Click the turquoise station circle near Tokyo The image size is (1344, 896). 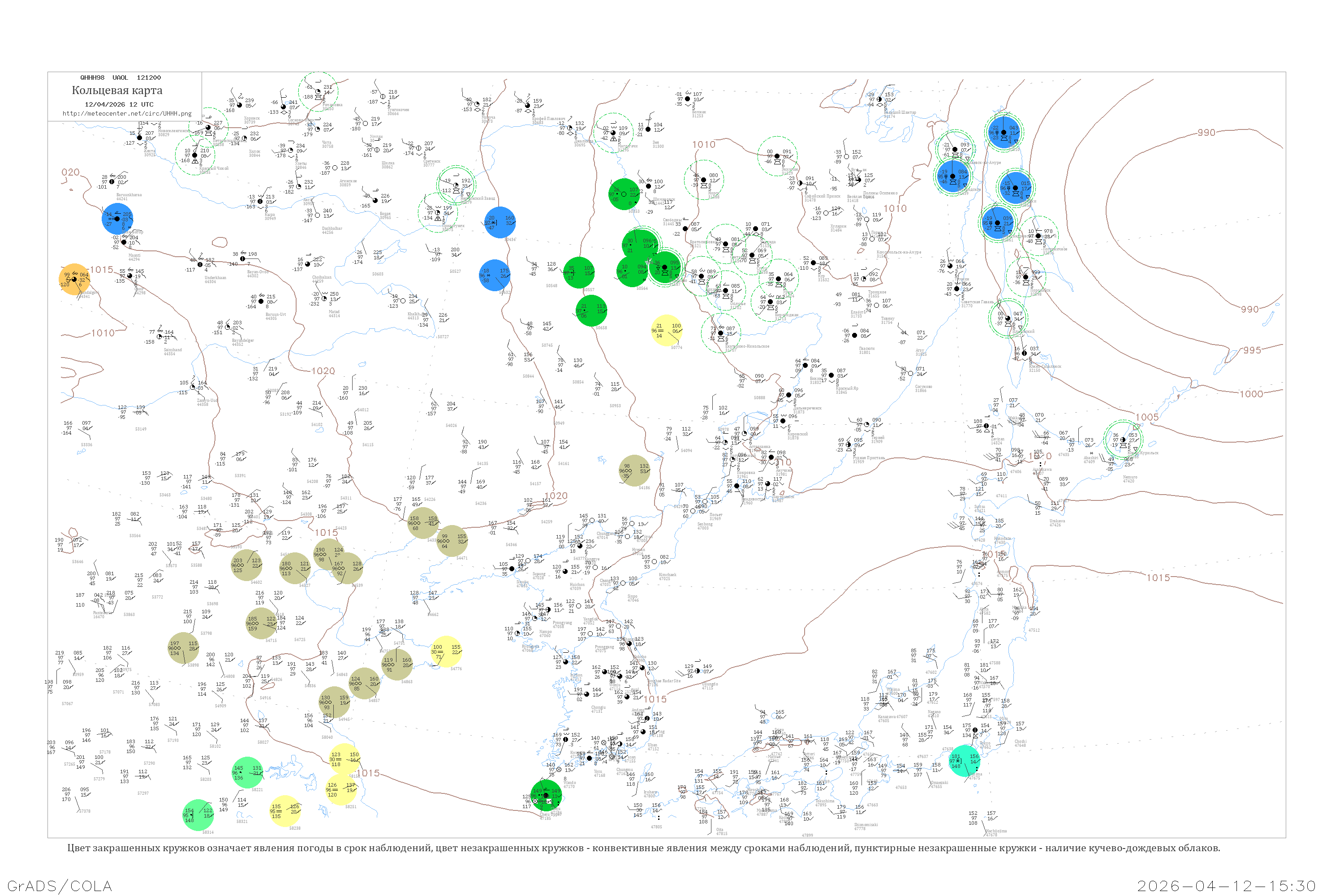point(965,761)
